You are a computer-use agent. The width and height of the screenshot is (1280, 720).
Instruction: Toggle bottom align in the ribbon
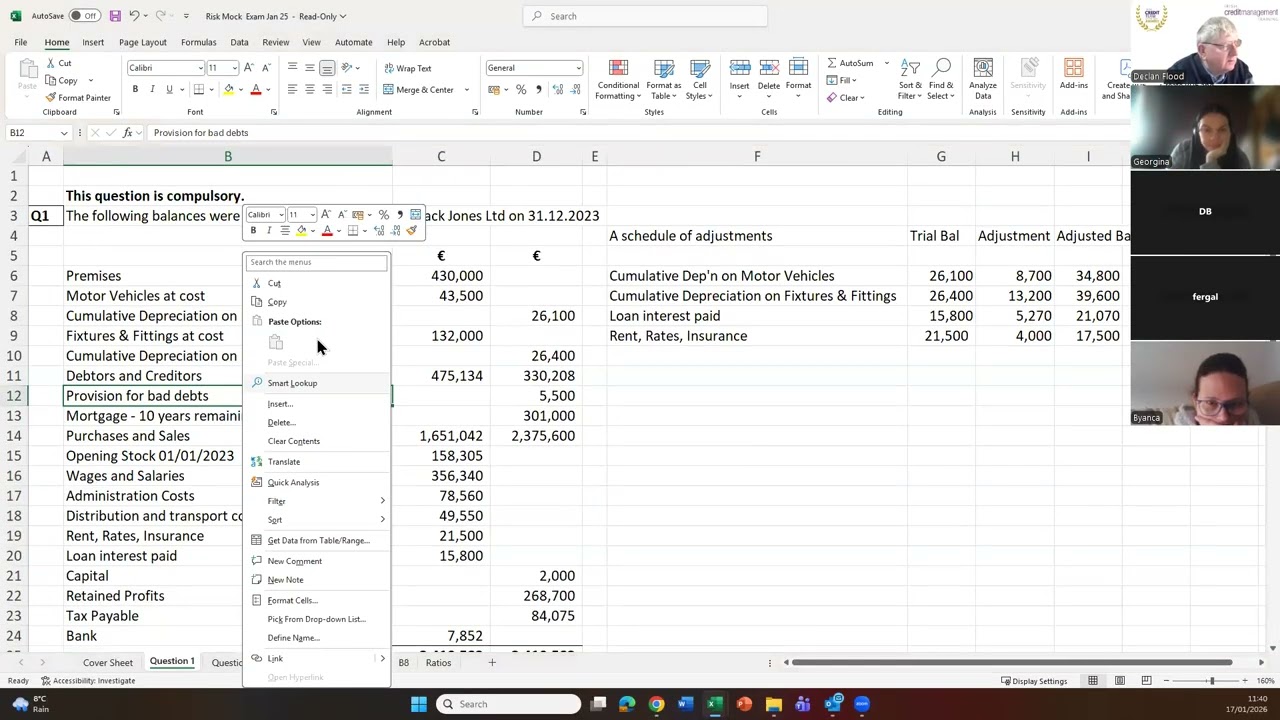(327, 68)
